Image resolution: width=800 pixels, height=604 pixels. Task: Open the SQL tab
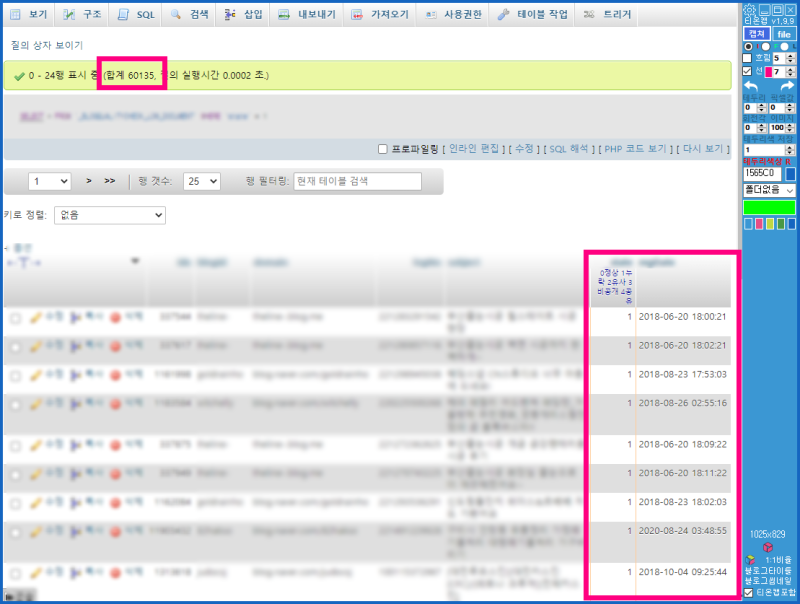tap(136, 14)
